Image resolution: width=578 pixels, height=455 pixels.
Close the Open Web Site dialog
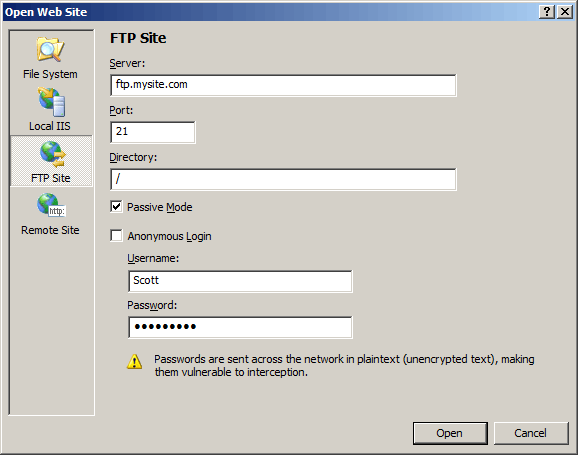pos(564,12)
